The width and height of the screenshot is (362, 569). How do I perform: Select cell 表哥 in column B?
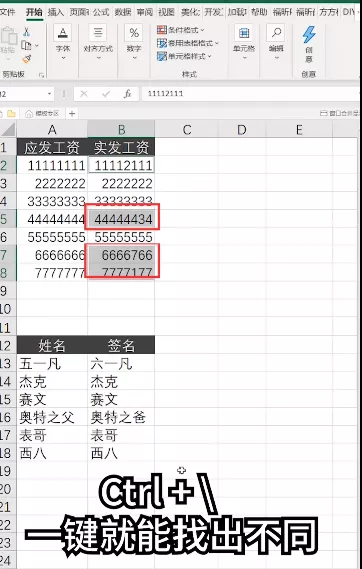(x=121, y=435)
